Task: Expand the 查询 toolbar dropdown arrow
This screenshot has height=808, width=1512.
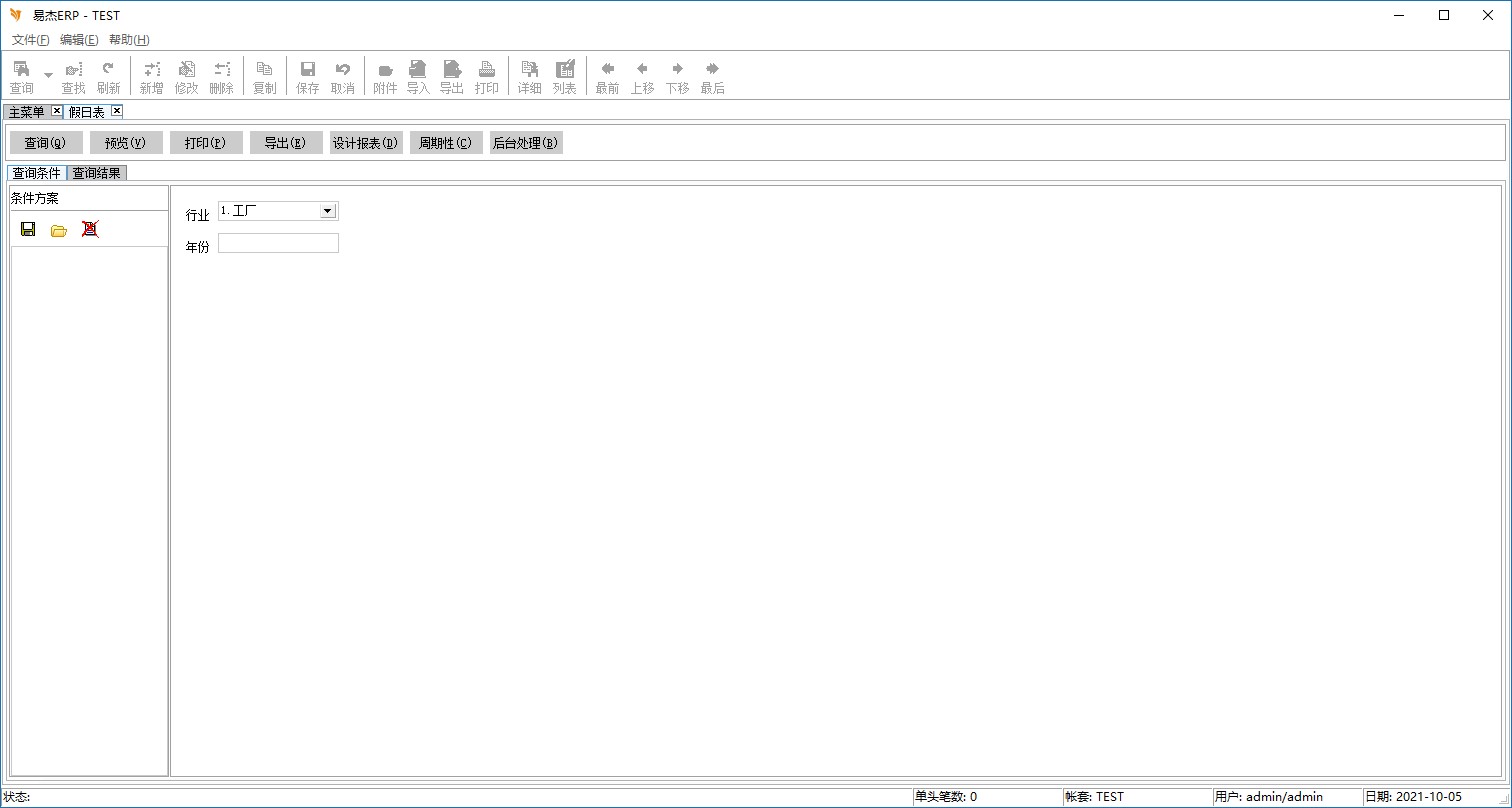Action: pos(48,75)
